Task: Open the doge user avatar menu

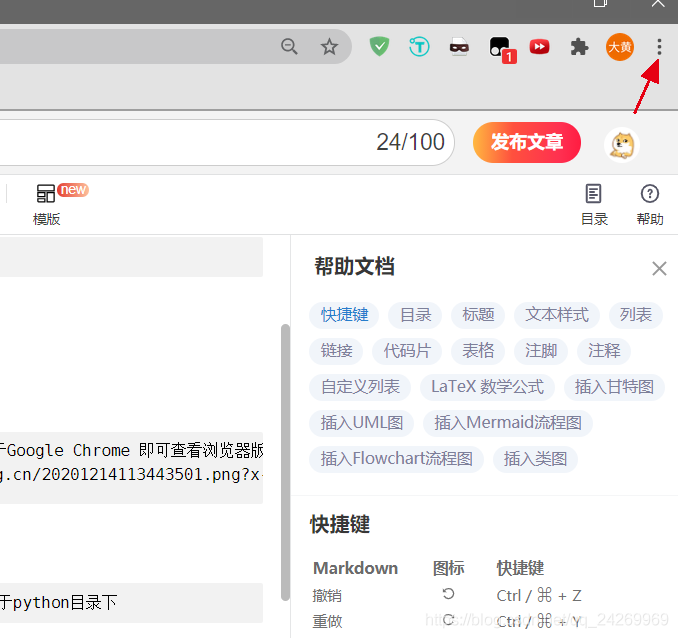Action: pos(622,144)
